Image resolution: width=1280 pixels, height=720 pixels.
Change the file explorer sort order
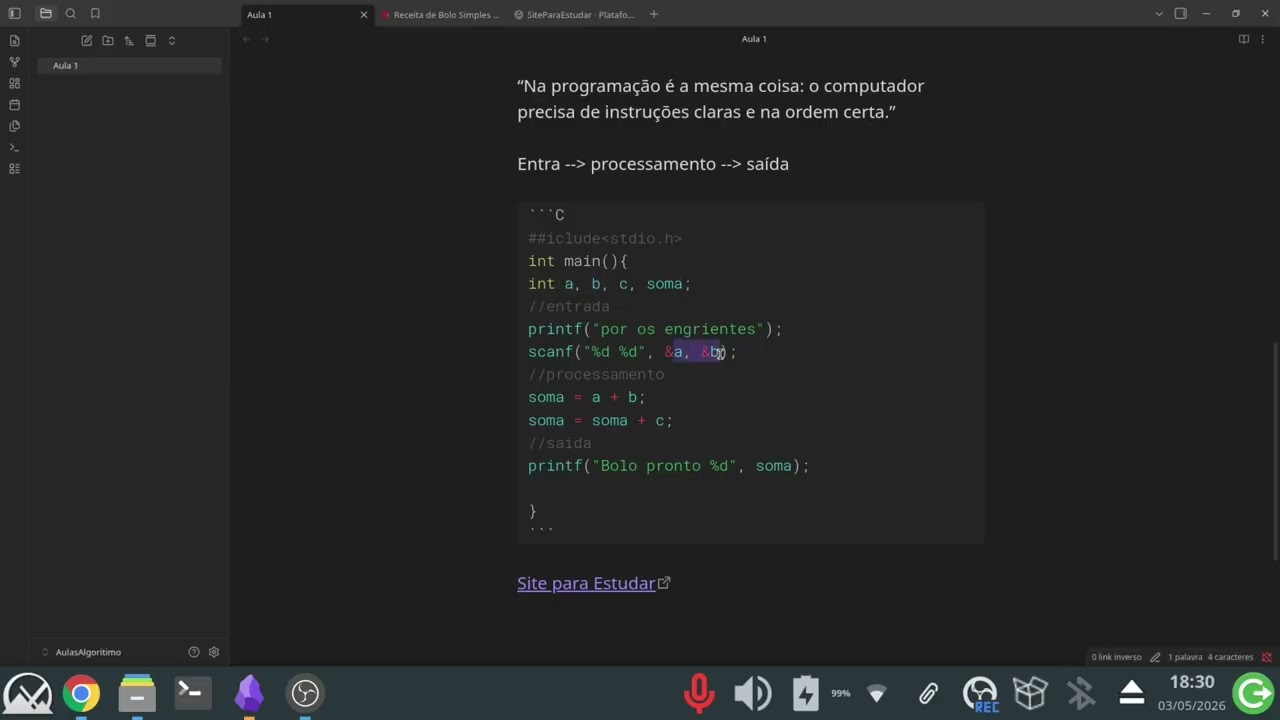(x=129, y=41)
